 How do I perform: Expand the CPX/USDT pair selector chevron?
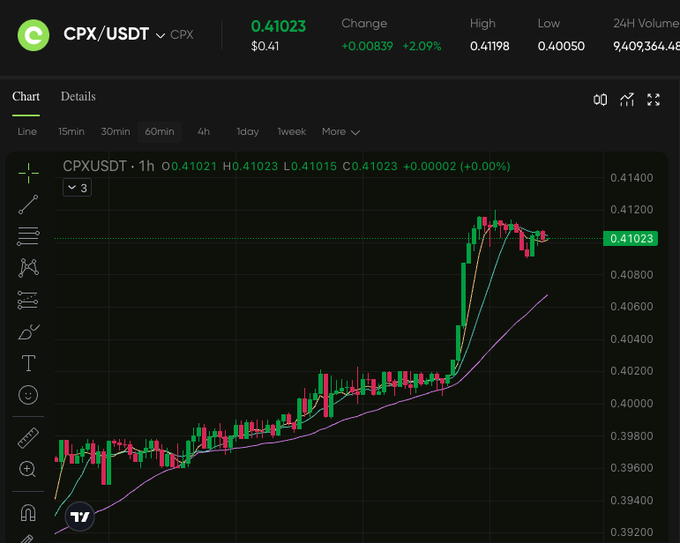(x=160, y=36)
